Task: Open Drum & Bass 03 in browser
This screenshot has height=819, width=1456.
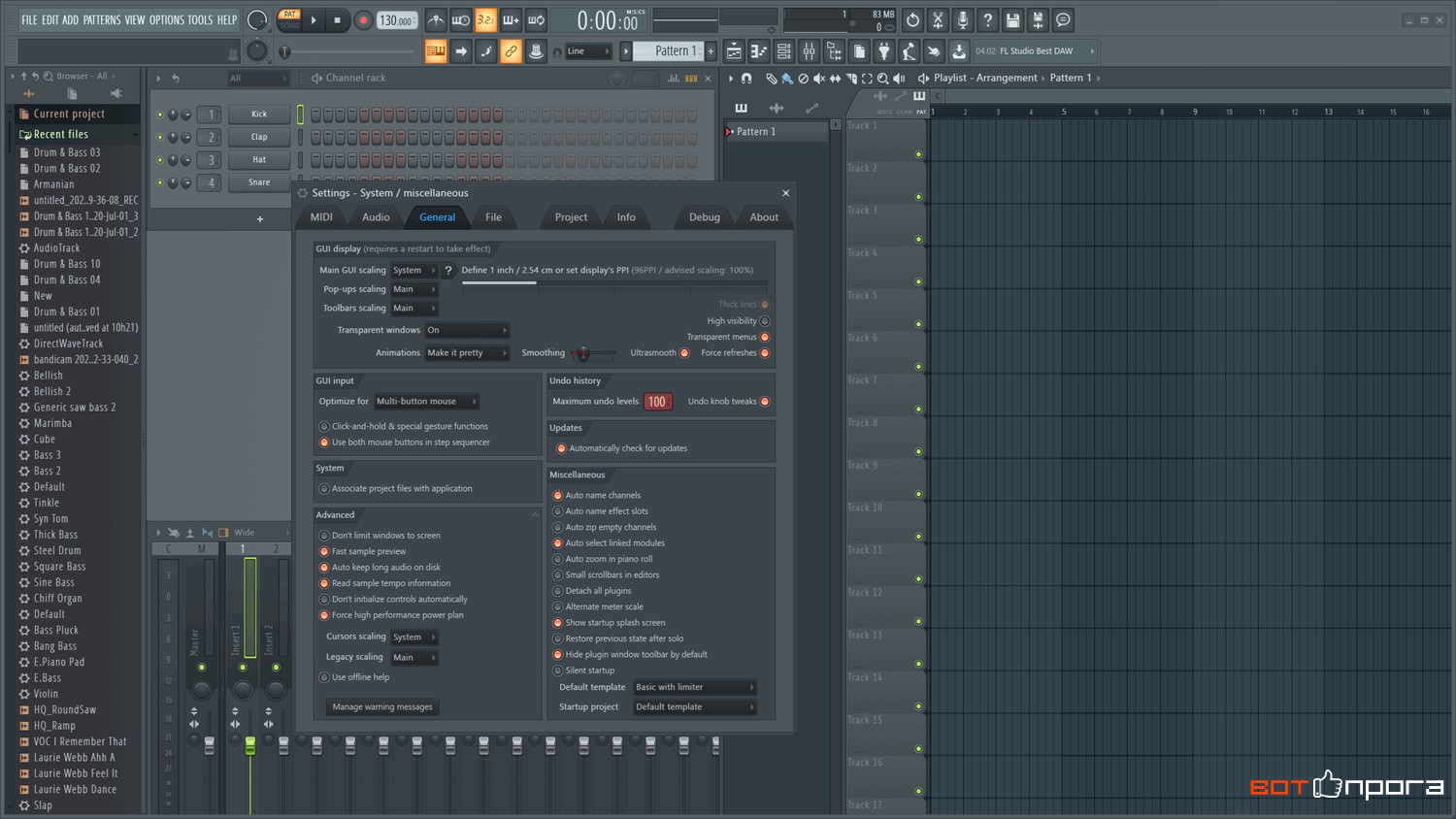Action: point(67,152)
